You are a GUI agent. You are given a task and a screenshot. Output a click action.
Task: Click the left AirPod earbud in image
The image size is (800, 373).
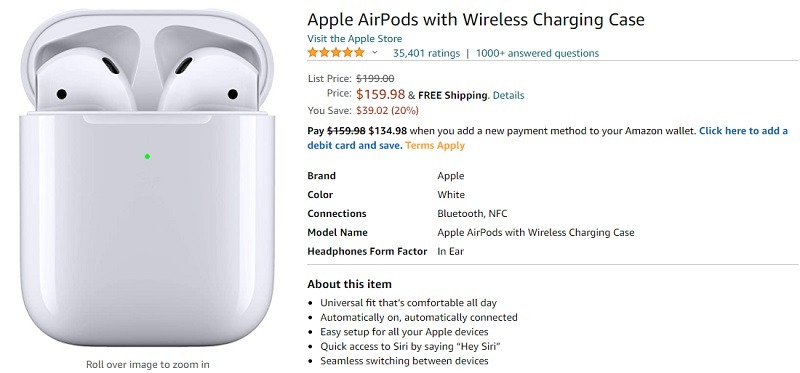point(87,82)
